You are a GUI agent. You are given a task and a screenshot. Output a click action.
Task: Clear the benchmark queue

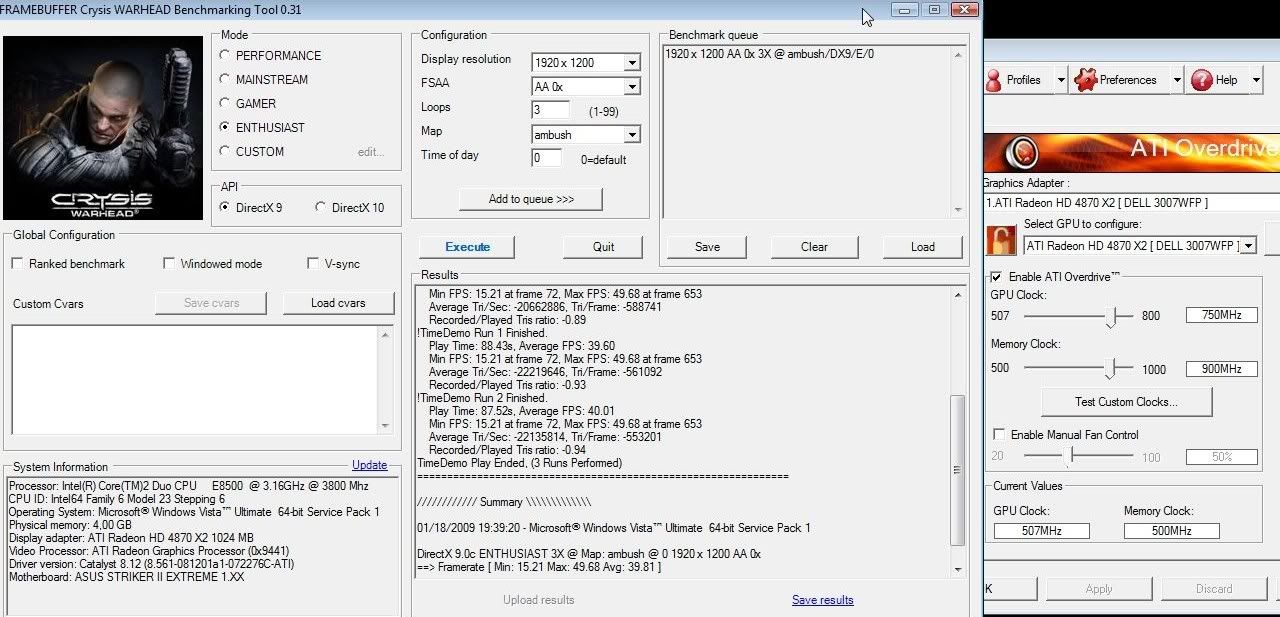(x=814, y=247)
